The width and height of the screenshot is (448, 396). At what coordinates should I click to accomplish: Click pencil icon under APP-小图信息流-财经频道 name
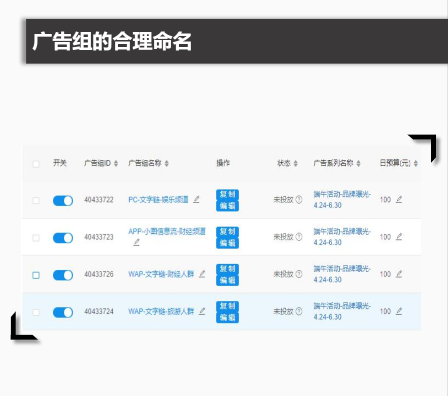coord(136,242)
